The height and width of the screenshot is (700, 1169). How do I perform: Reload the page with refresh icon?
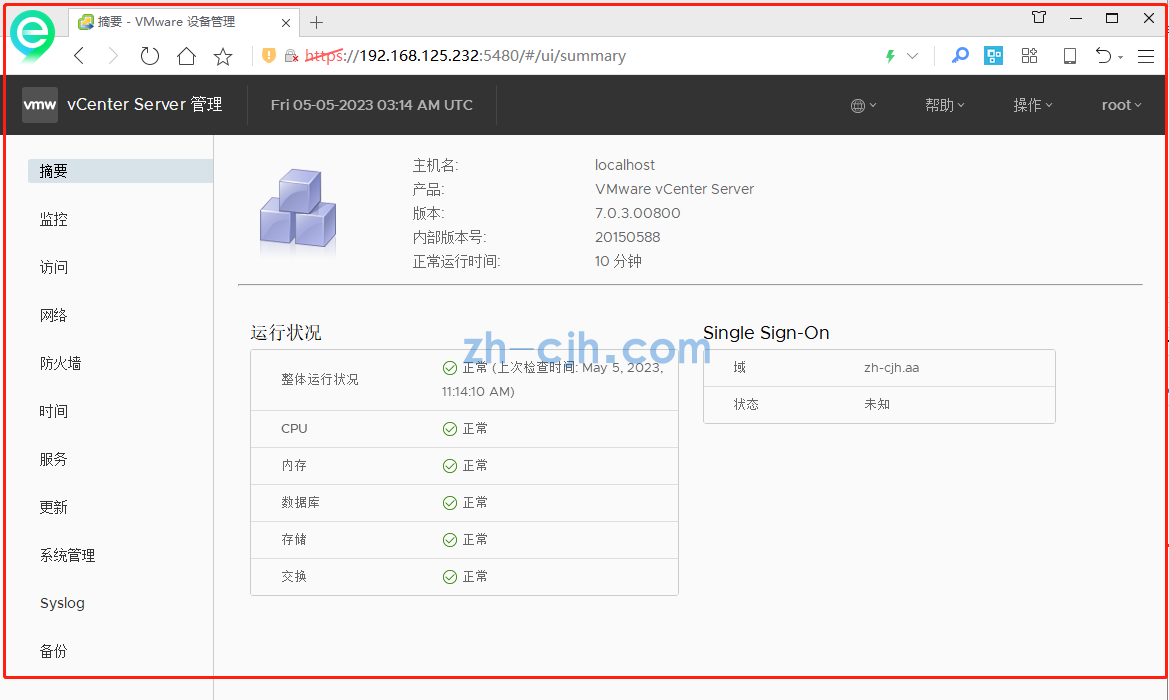coord(150,56)
